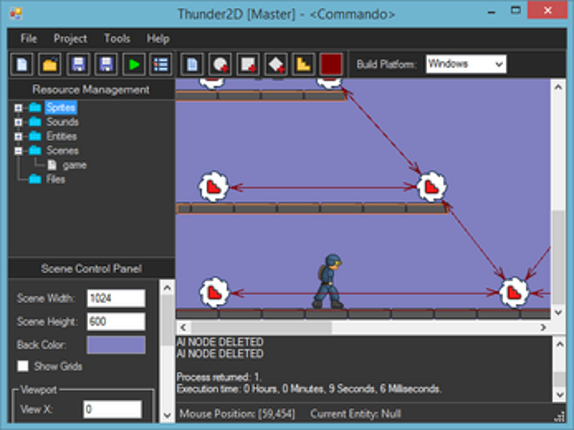
Task: Open project using the folder icon
Action: (x=50, y=65)
